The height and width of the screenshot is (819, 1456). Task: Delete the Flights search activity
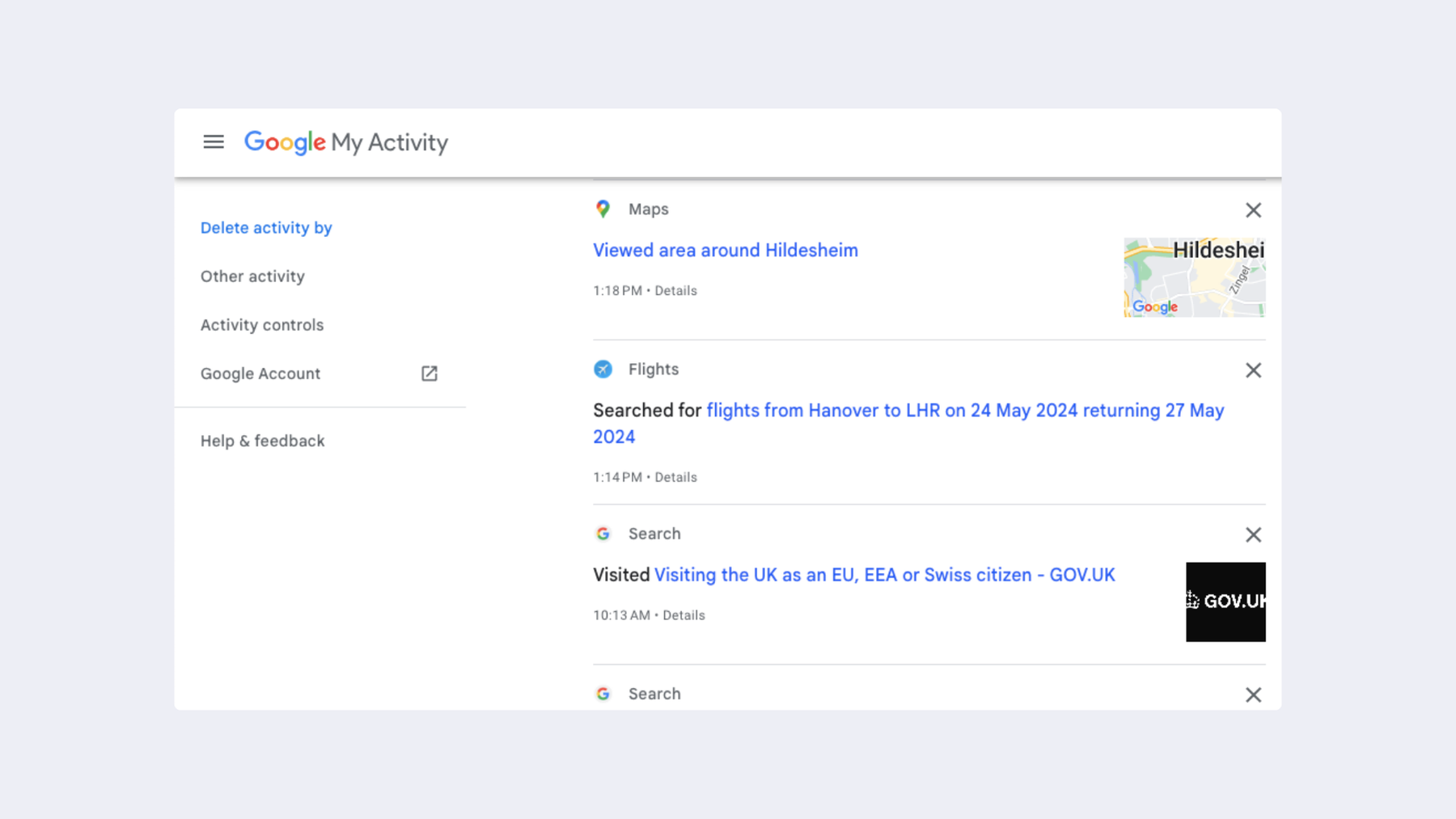tap(1253, 370)
